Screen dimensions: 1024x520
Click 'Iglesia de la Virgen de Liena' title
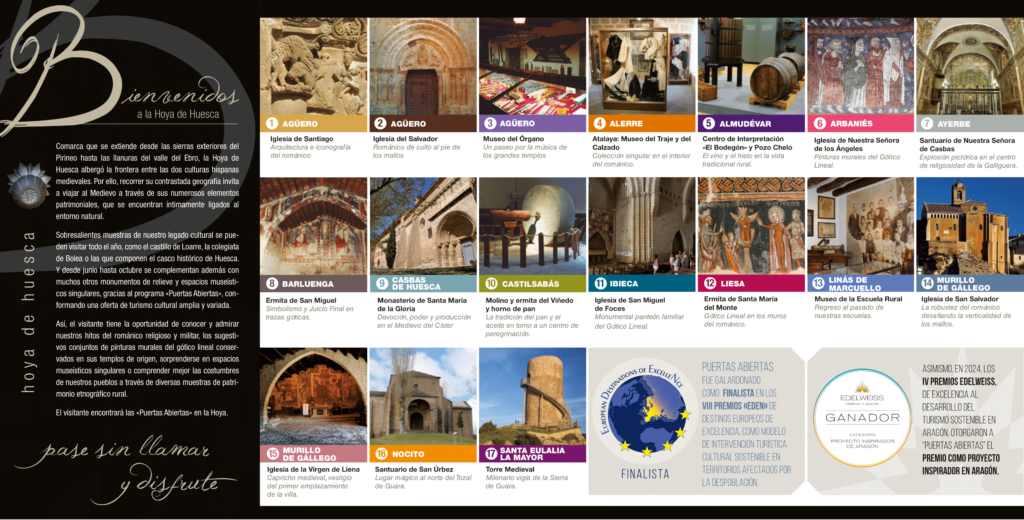(x=313, y=470)
